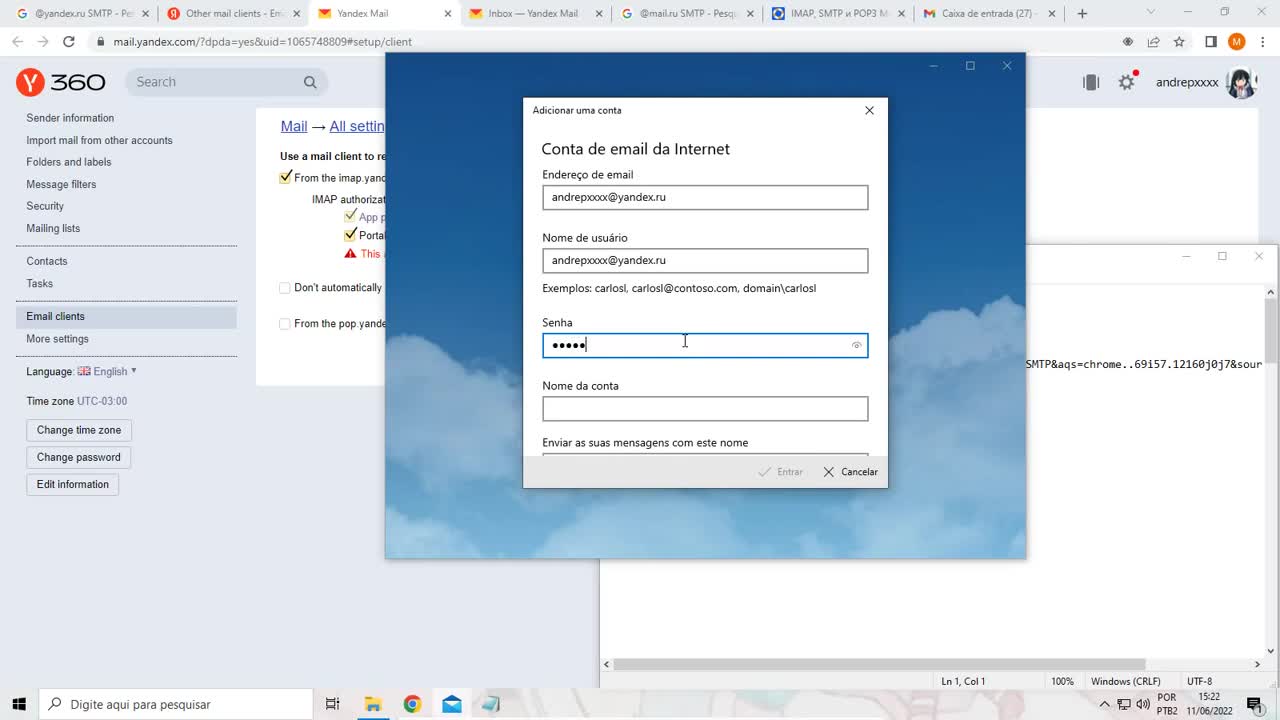Close the Adicionar uma conta dialog

(869, 110)
